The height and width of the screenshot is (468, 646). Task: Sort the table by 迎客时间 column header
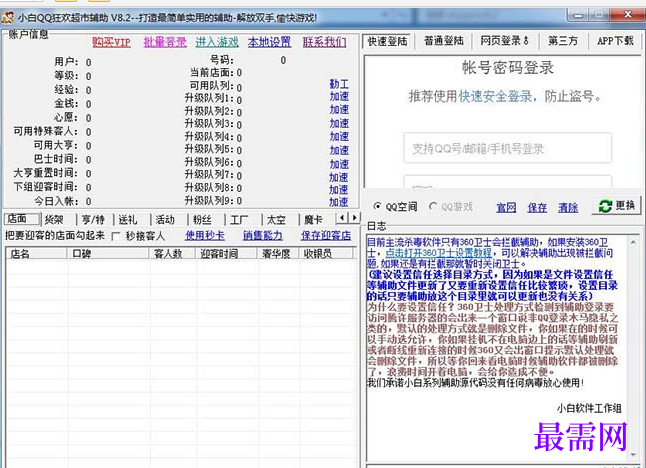[x=227, y=253]
